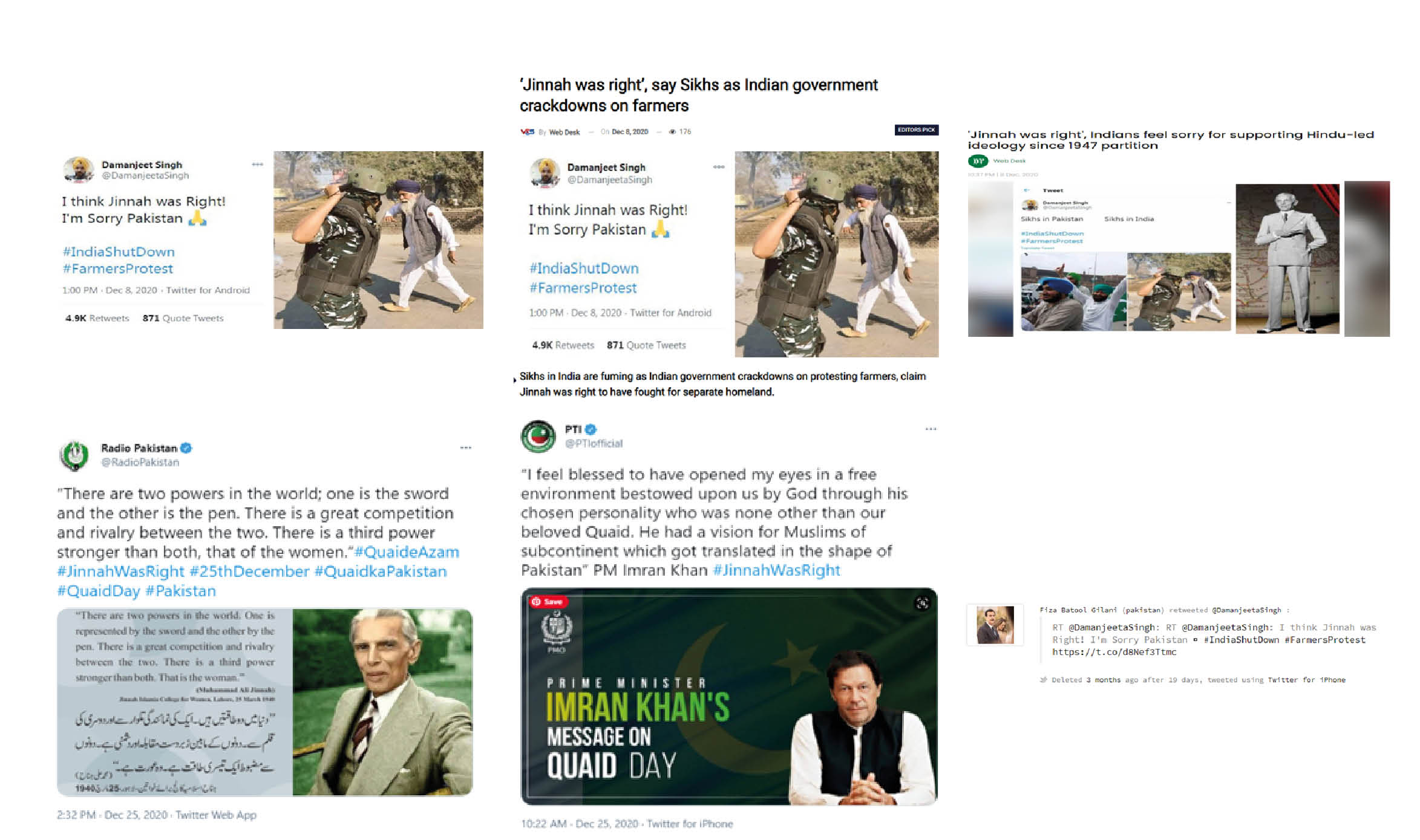Click the Fiza Batool Gilani avatar thumbnail
The image size is (1420, 840).
click(995, 625)
